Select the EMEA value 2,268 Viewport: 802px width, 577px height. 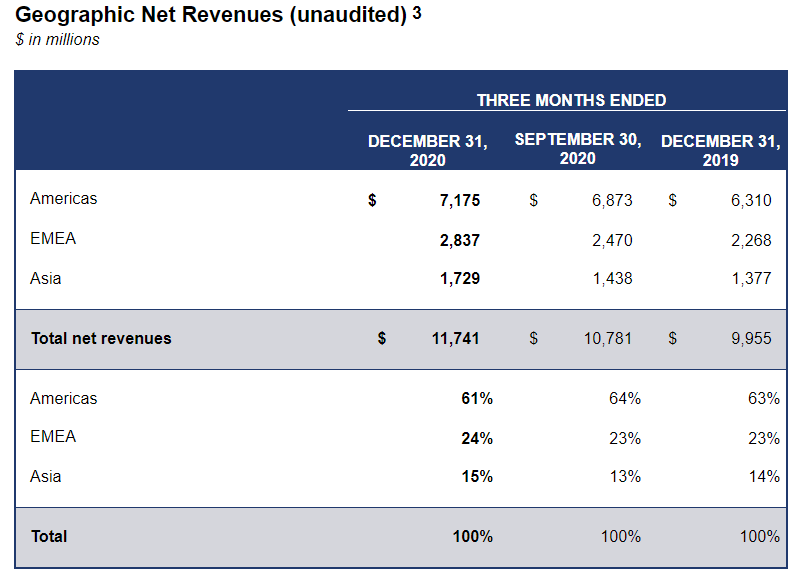[751, 240]
